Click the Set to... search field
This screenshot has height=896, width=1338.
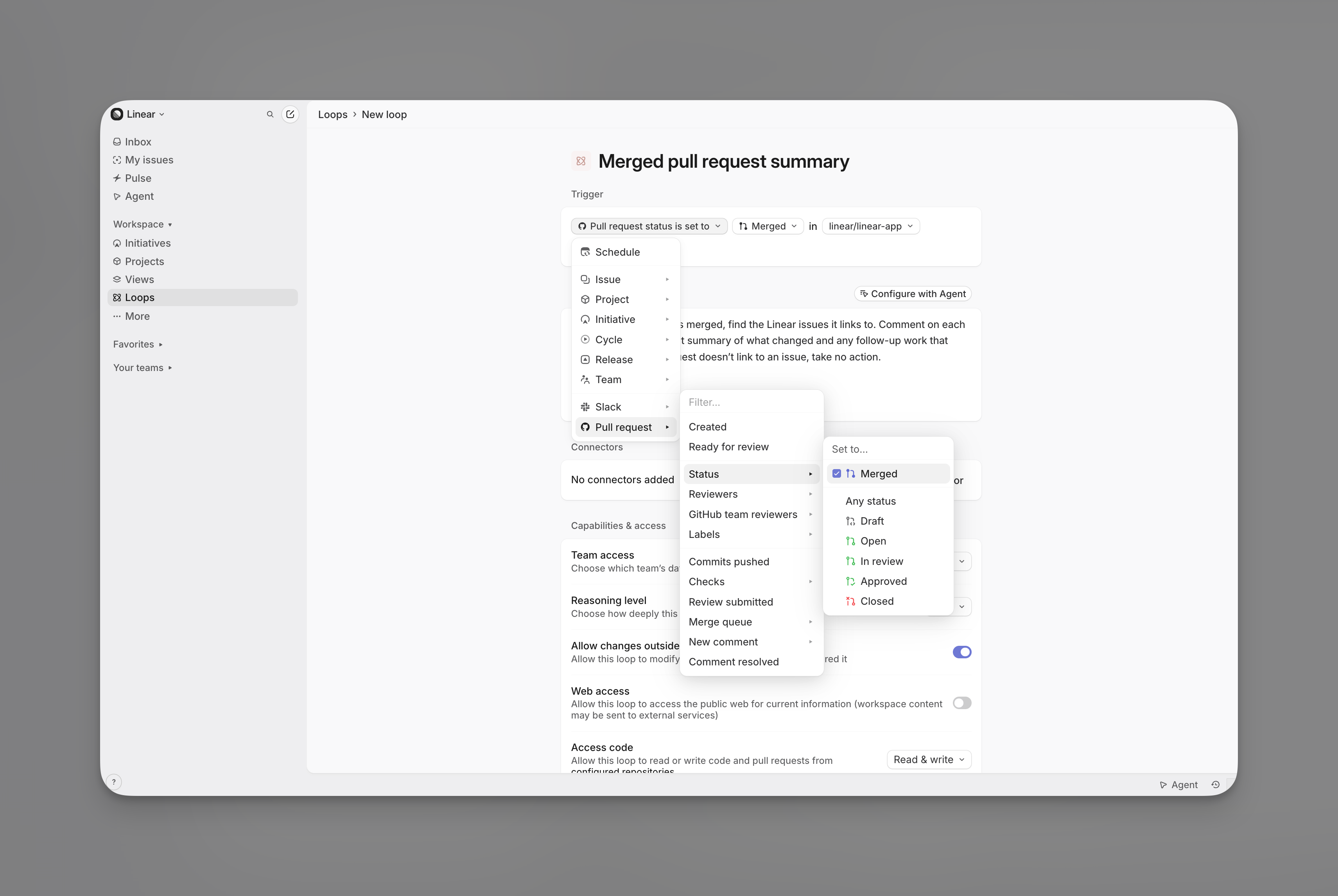point(888,449)
